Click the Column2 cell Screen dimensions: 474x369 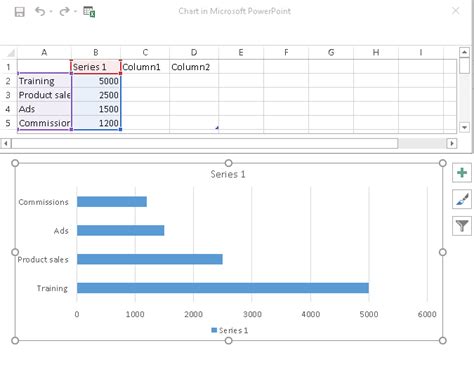pyautogui.click(x=194, y=67)
